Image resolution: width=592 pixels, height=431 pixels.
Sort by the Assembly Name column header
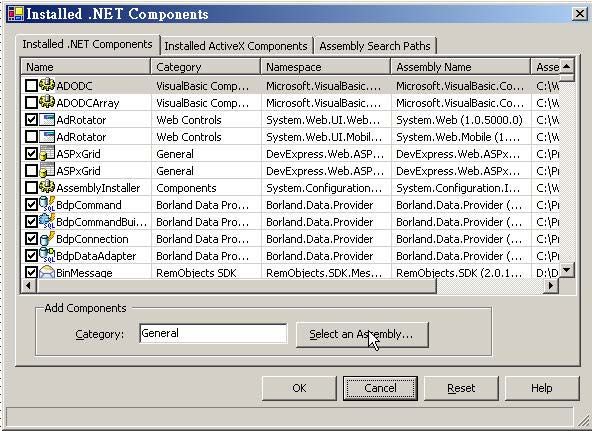tap(461, 67)
